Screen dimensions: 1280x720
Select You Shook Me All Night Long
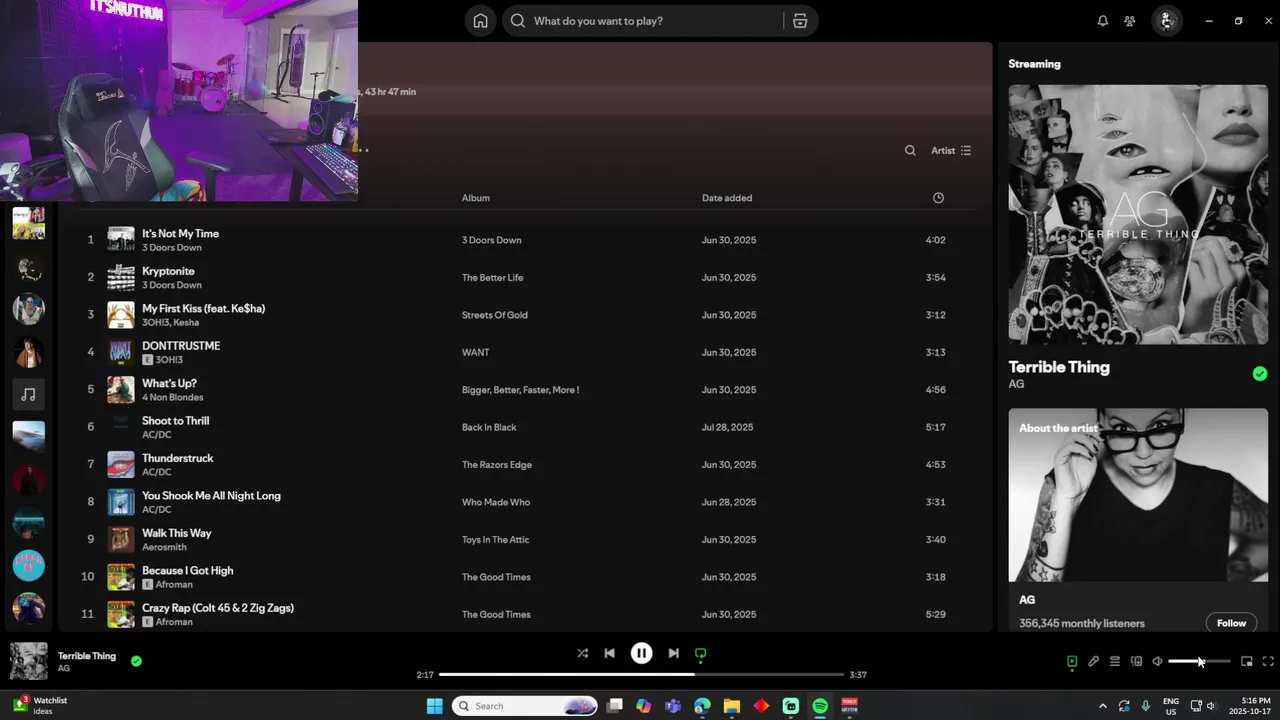(211, 496)
